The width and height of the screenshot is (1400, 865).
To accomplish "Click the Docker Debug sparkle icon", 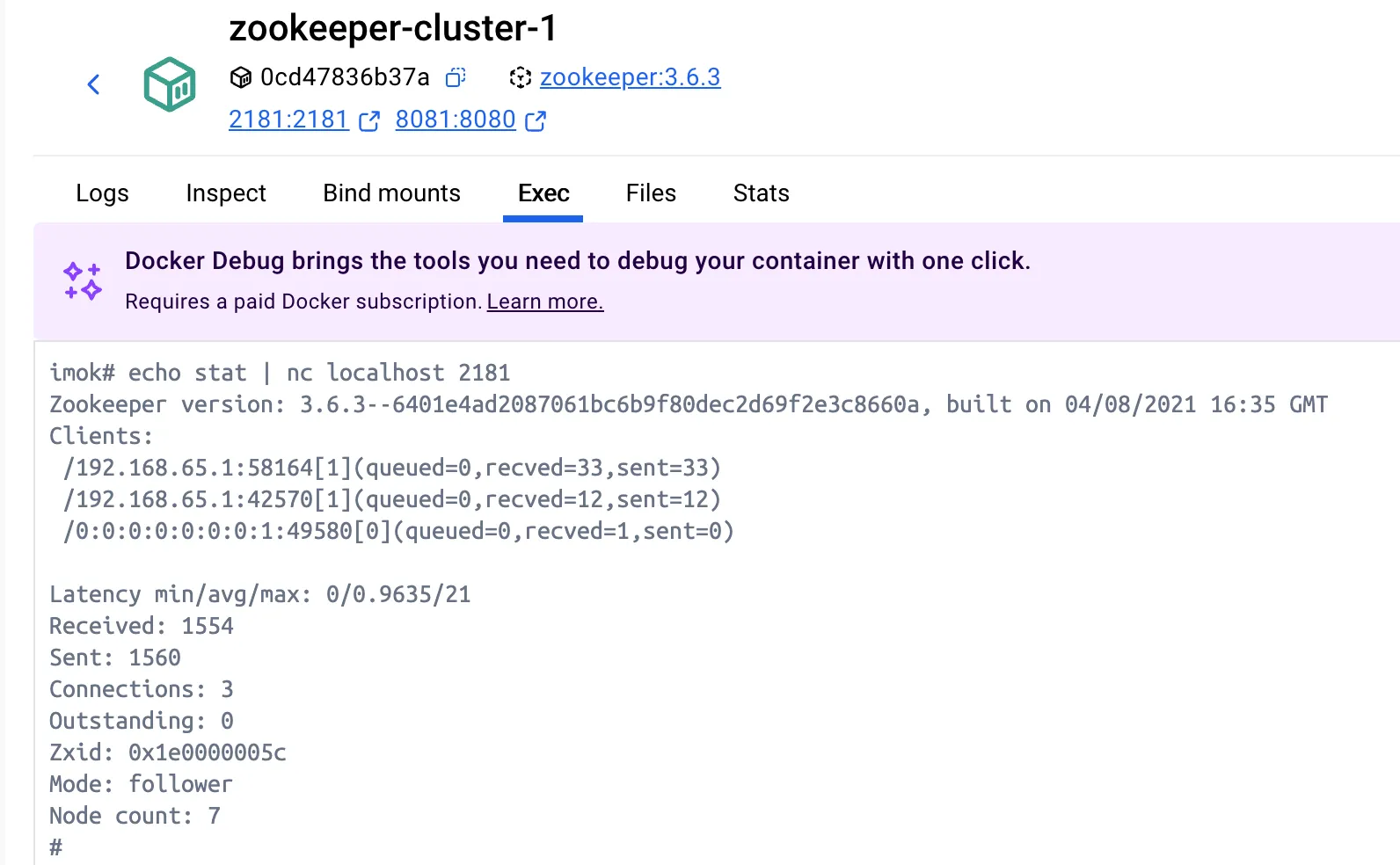I will pyautogui.click(x=83, y=281).
